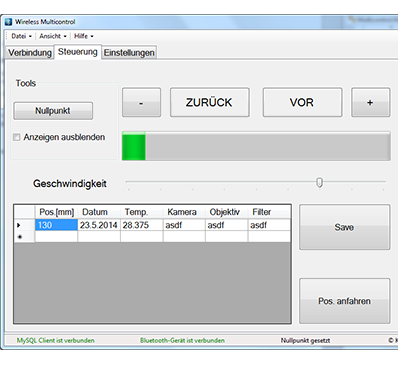Click the Pos. anfahren button

pos(344,301)
